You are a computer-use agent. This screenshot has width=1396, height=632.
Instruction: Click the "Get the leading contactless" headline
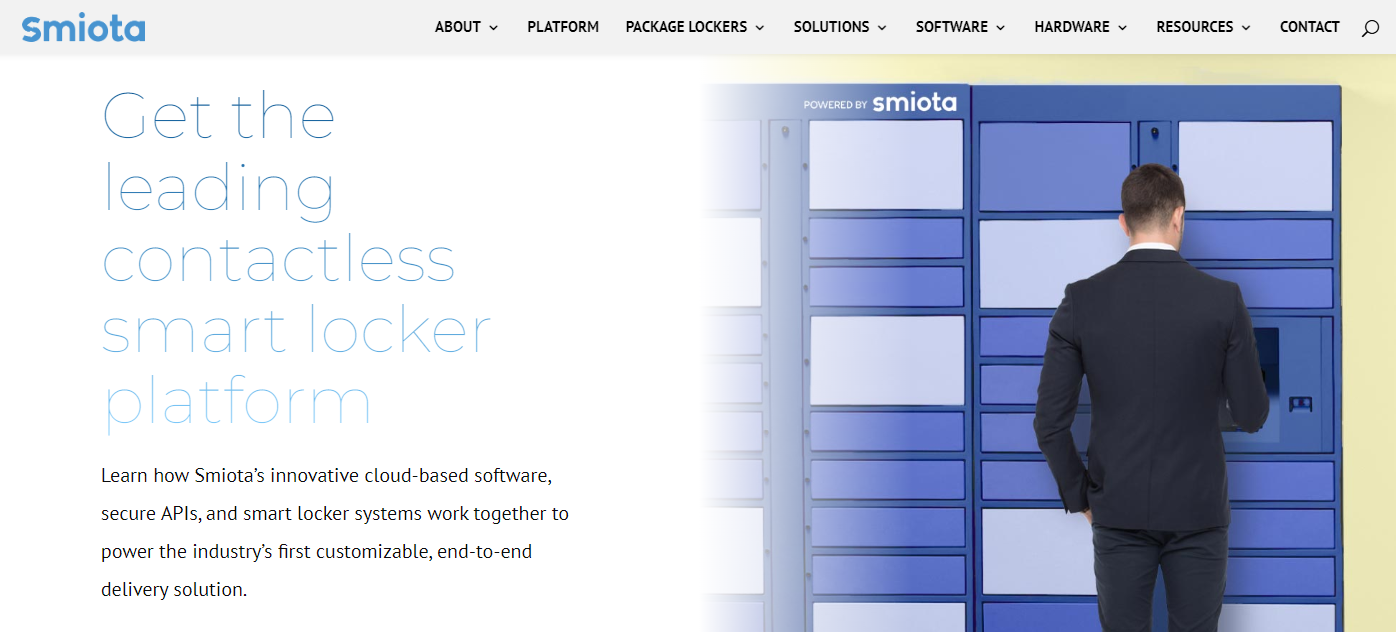tap(297, 262)
